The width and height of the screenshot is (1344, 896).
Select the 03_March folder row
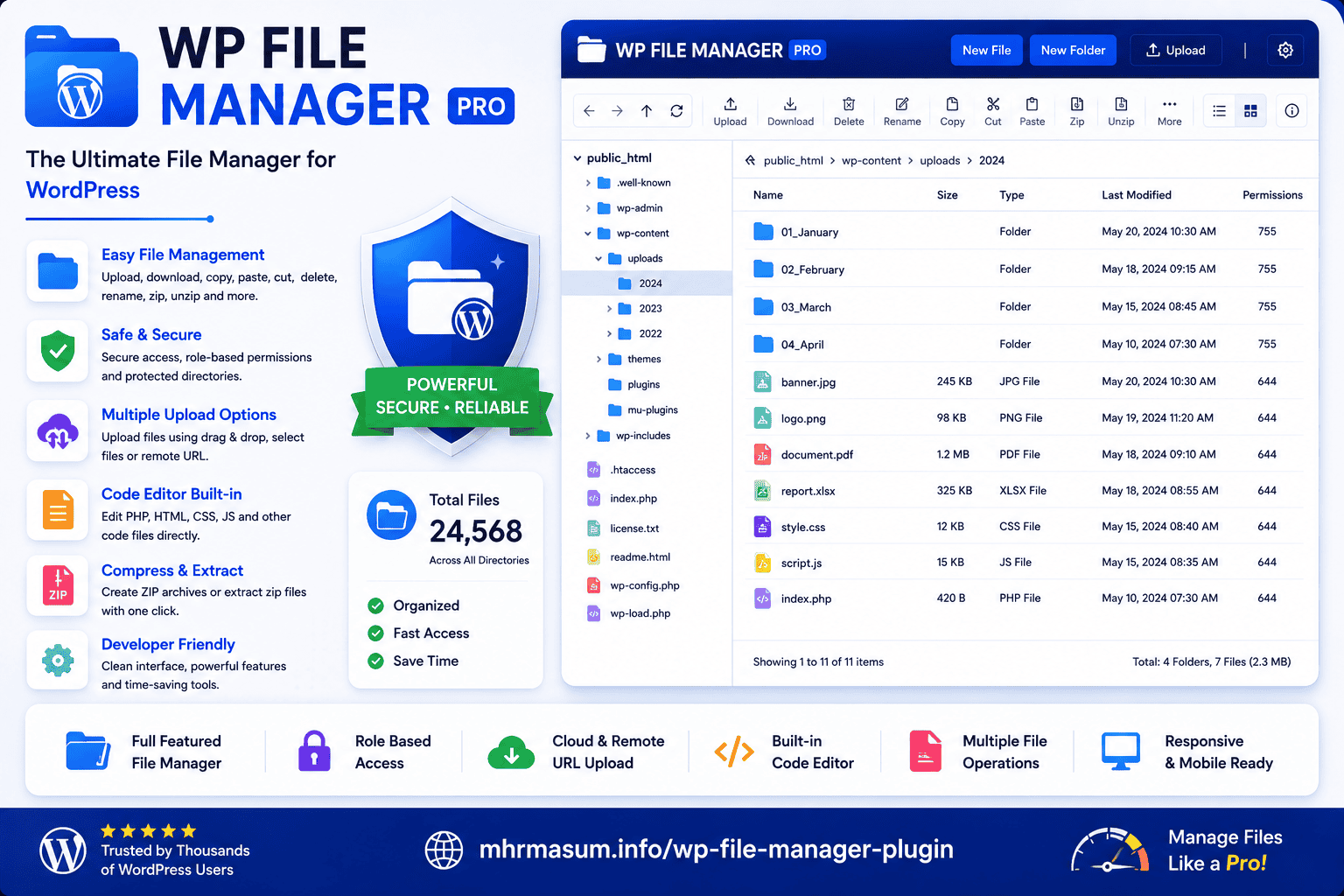click(1027, 307)
